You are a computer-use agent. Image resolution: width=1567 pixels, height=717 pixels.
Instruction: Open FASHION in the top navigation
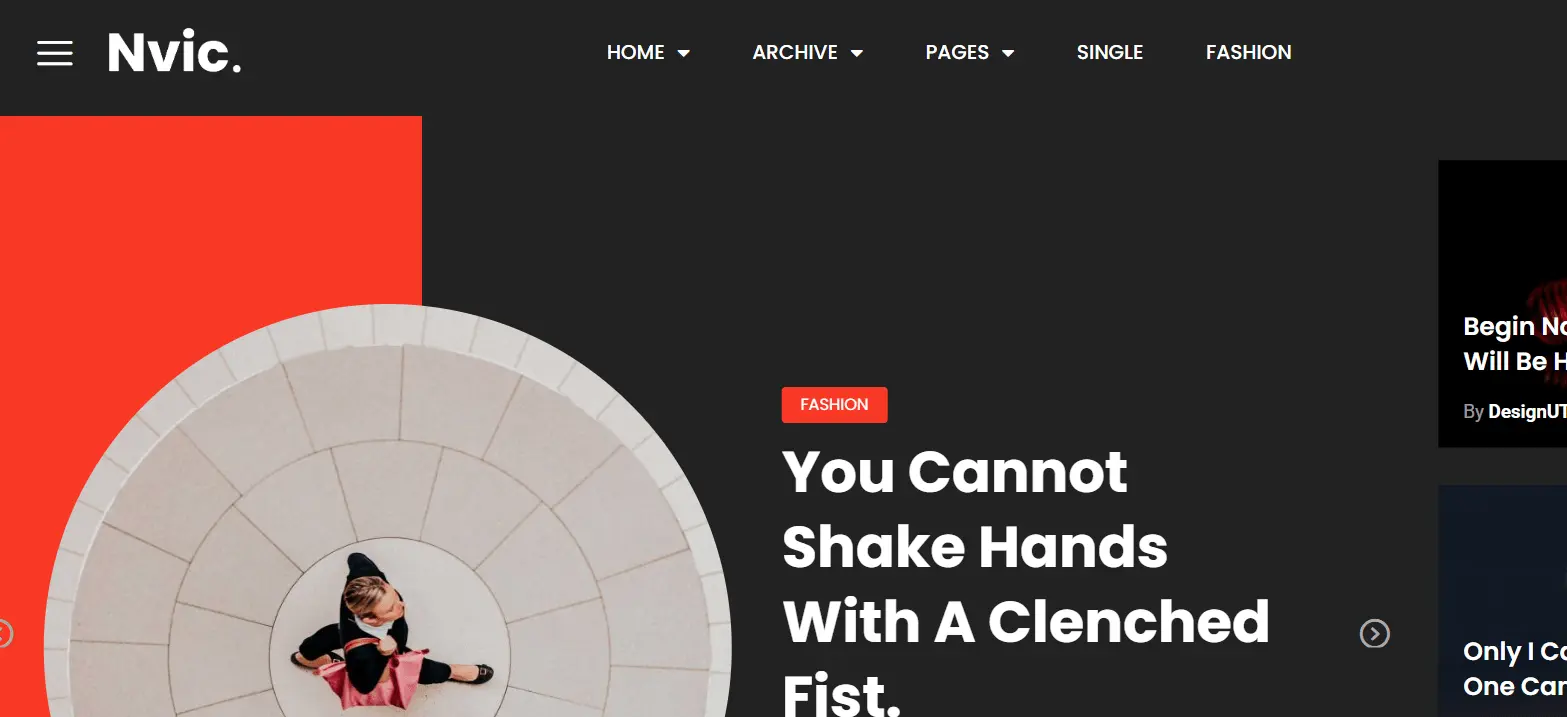(x=1248, y=52)
